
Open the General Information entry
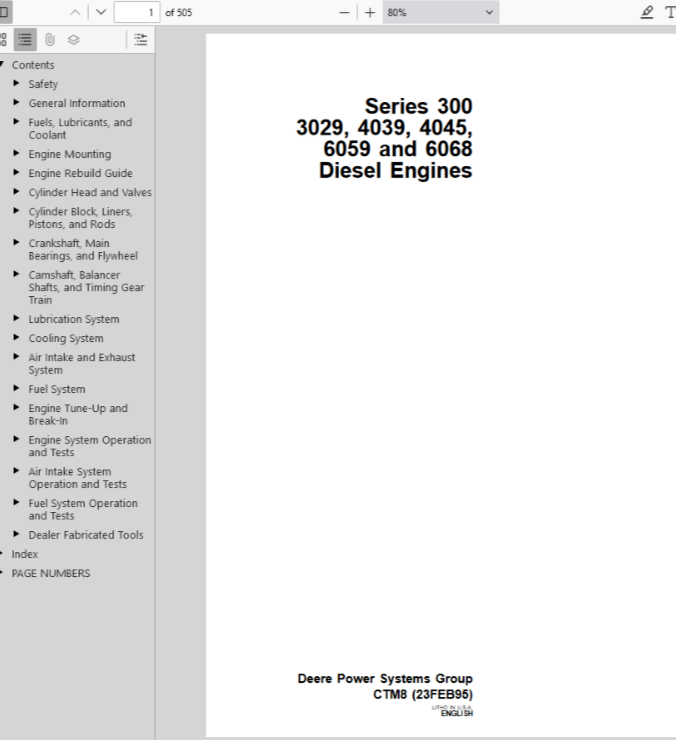click(77, 103)
